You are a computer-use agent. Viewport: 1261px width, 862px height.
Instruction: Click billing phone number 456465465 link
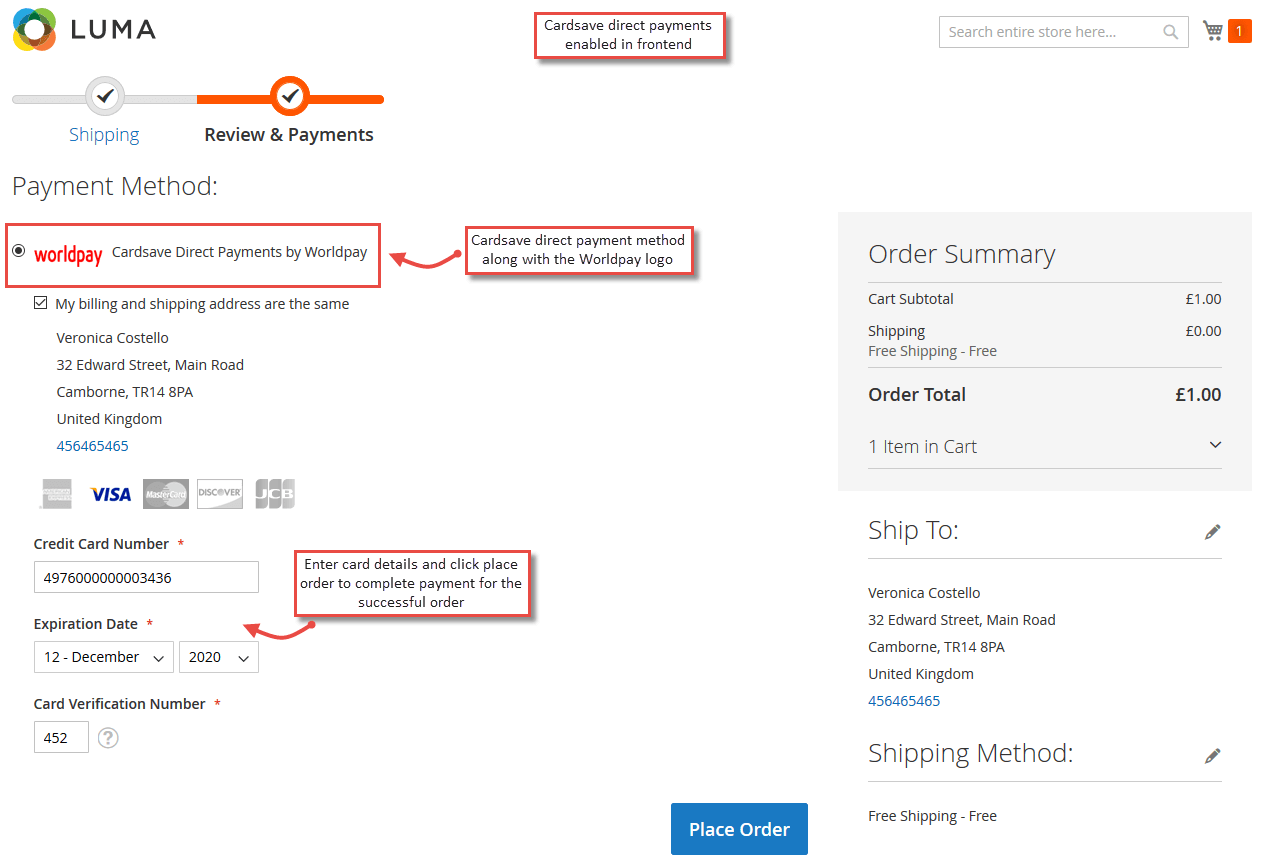tap(92, 446)
